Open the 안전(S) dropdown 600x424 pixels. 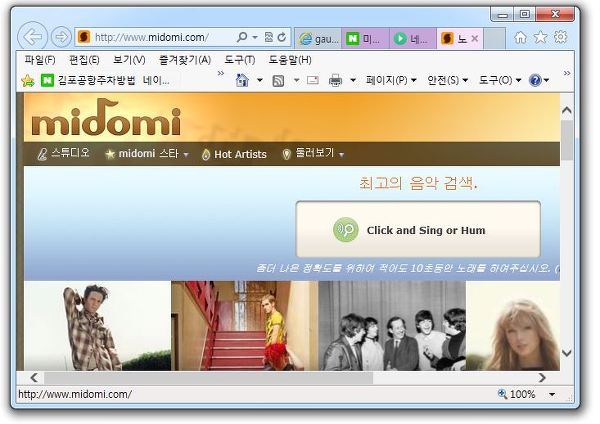(x=448, y=80)
